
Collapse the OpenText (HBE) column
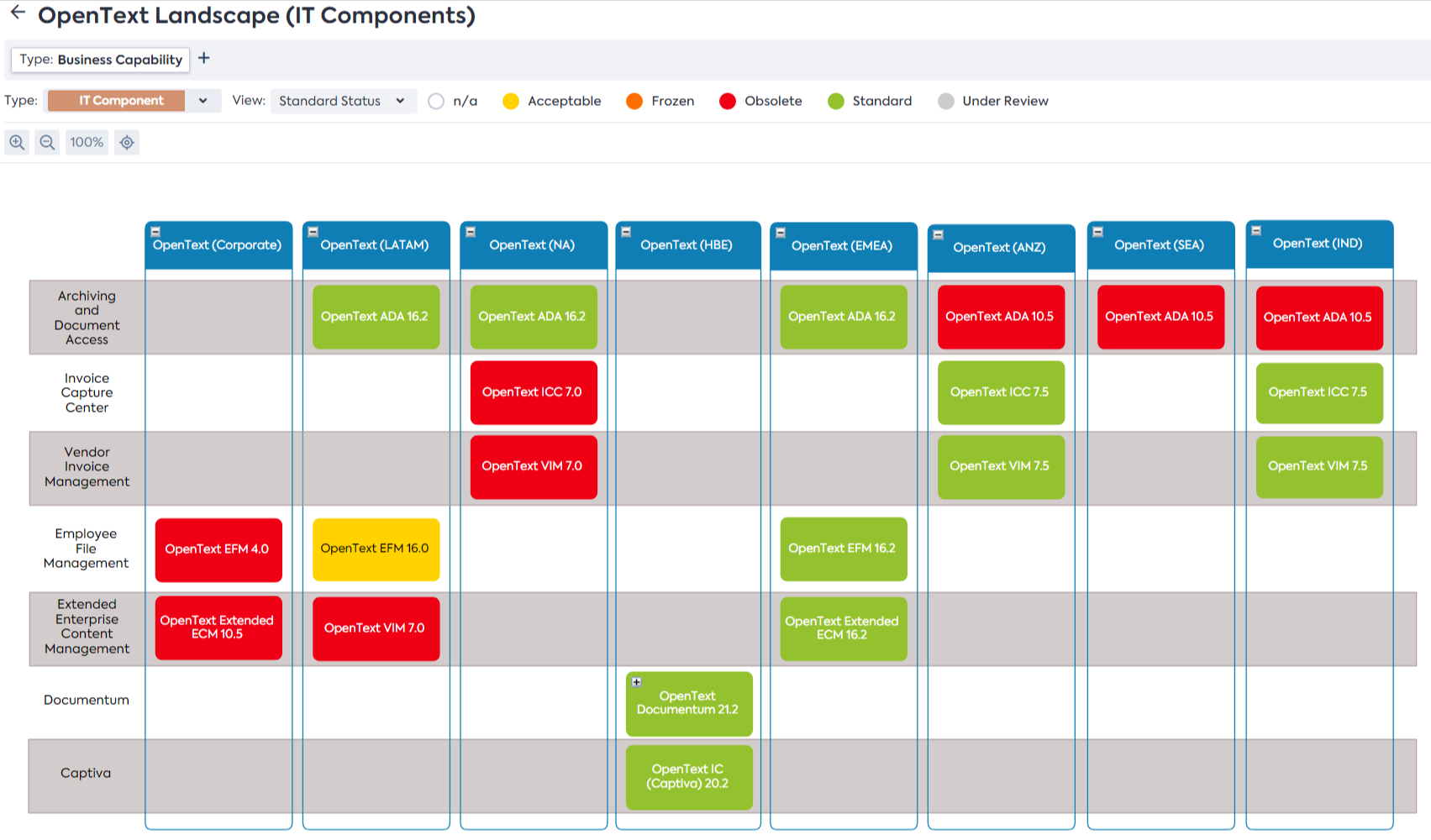click(626, 232)
